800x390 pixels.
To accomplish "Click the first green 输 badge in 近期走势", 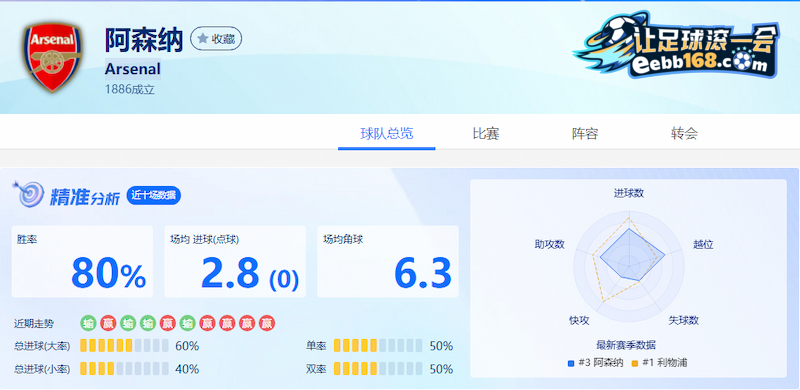I will (x=88, y=323).
